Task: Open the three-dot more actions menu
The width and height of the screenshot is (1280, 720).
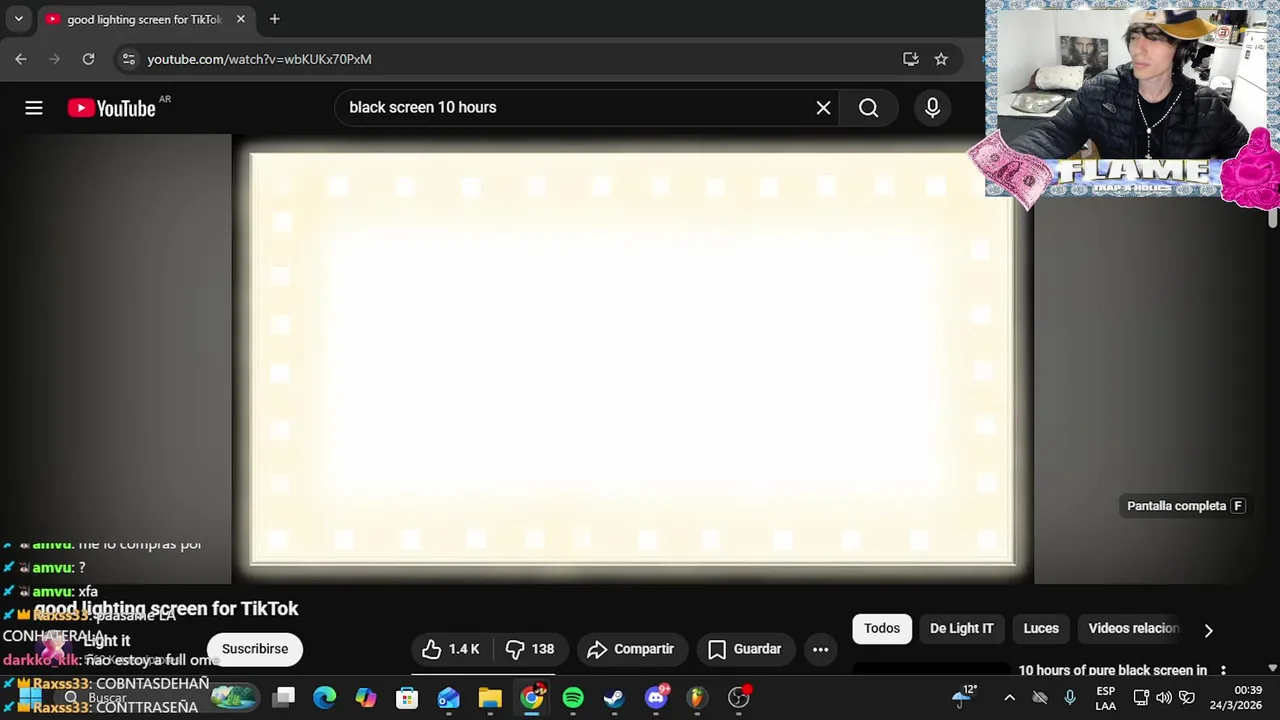Action: point(820,649)
